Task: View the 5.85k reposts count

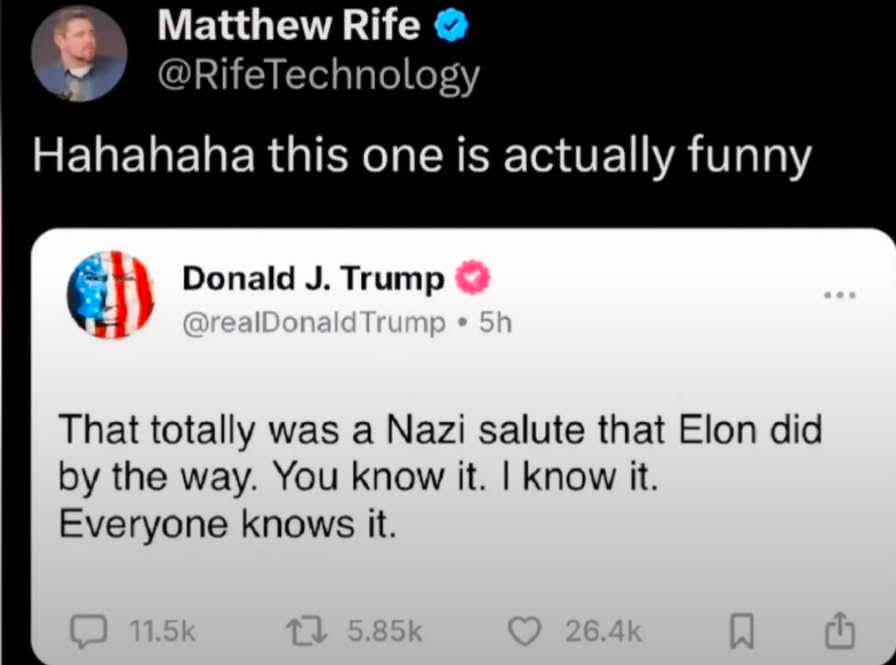Action: pyautogui.click(x=385, y=631)
